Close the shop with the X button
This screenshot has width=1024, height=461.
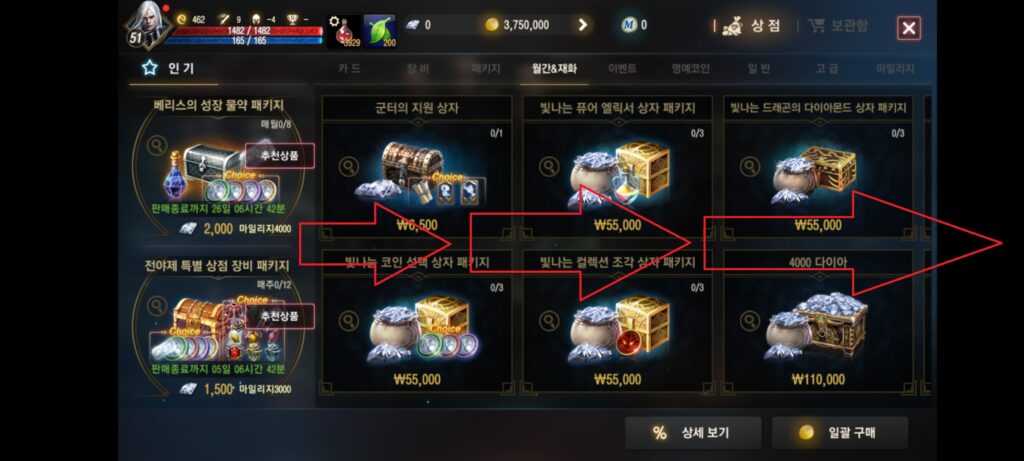point(908,28)
